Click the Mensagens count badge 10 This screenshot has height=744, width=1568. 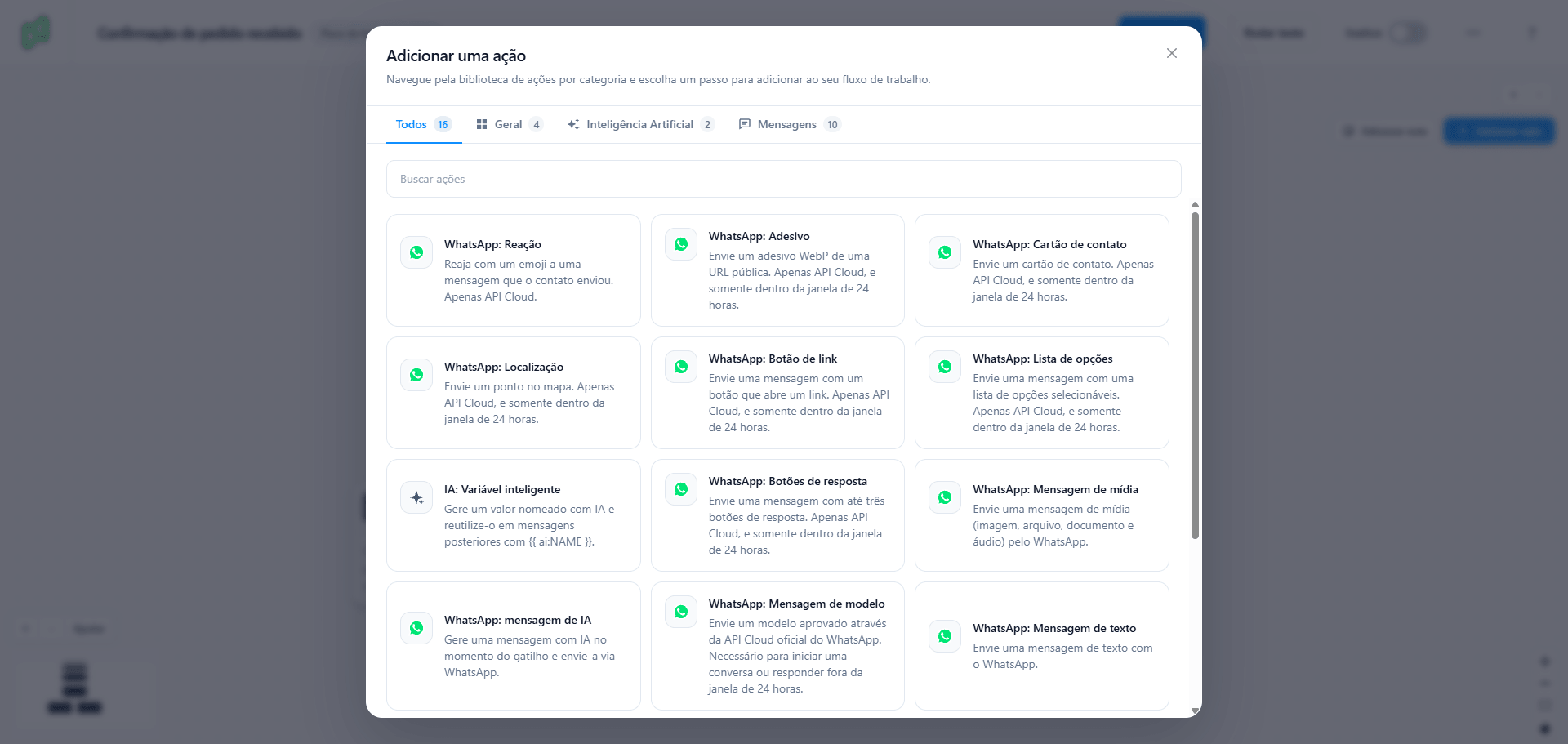tap(832, 124)
